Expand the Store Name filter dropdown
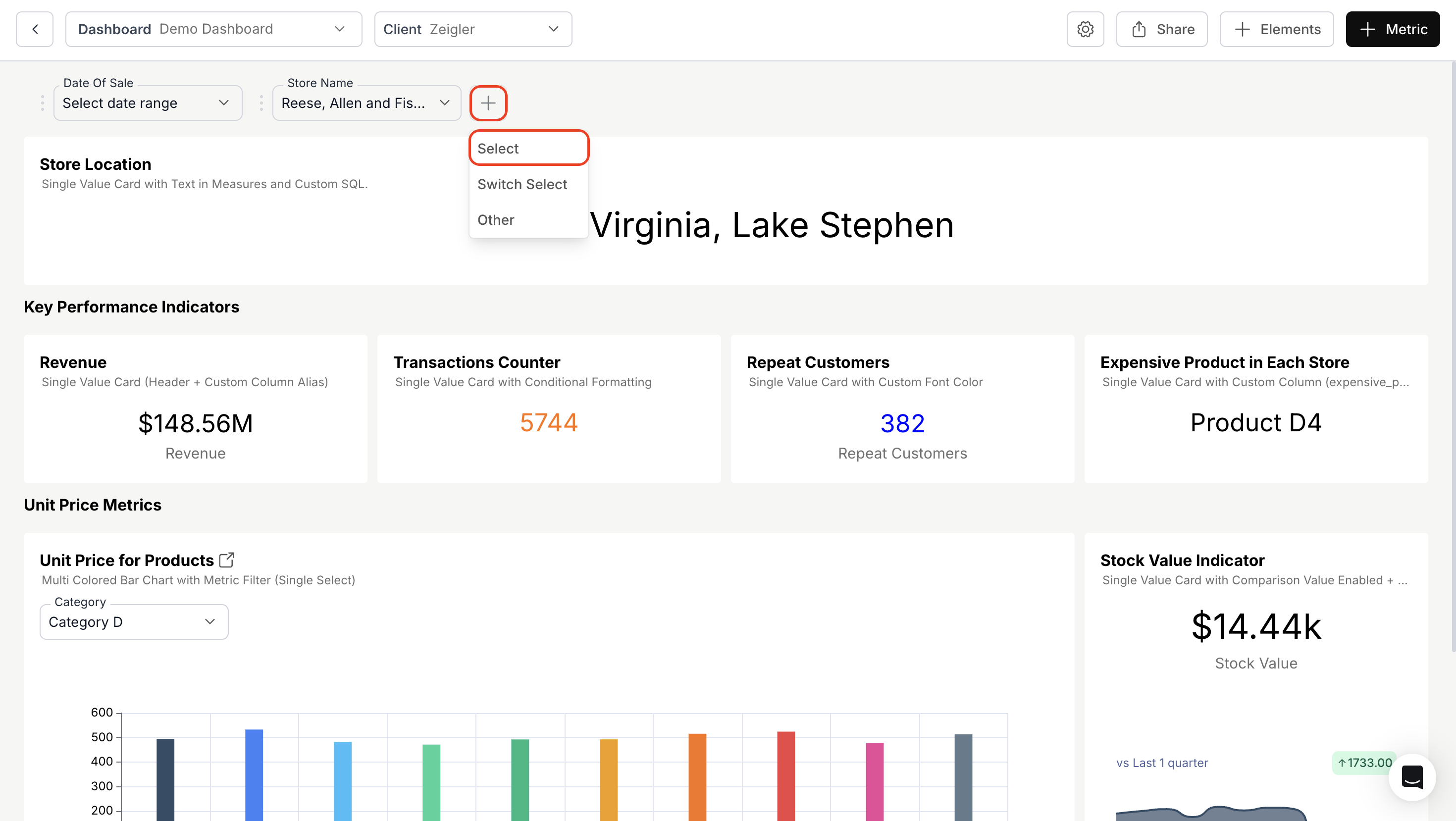Viewport: 1456px width, 821px height. coord(366,103)
